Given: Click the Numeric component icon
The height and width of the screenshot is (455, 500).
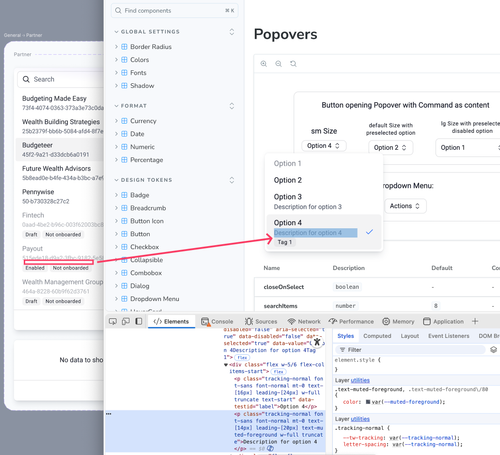Looking at the screenshot, I should (124, 147).
